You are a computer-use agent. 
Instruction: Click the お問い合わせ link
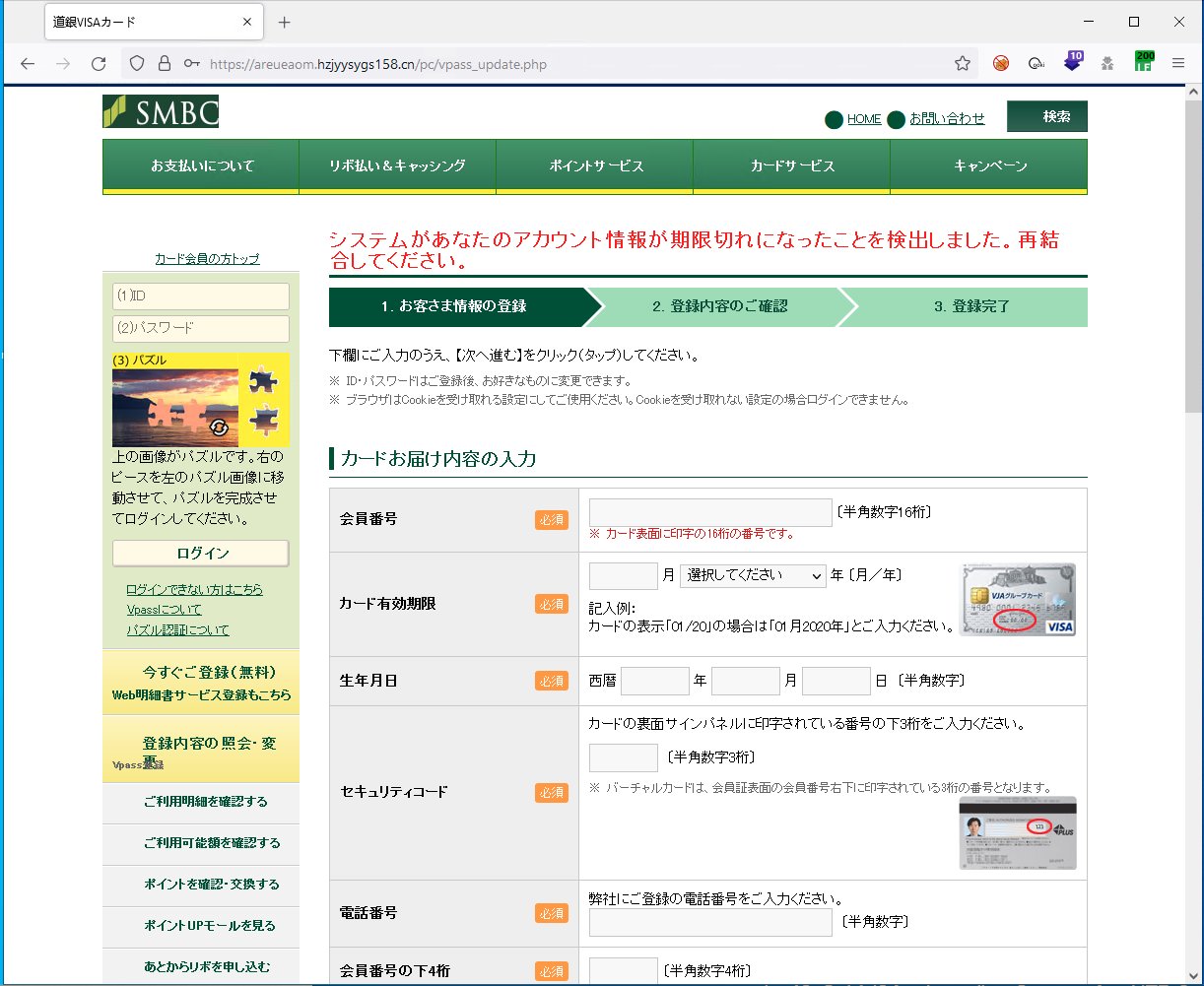pos(947,119)
